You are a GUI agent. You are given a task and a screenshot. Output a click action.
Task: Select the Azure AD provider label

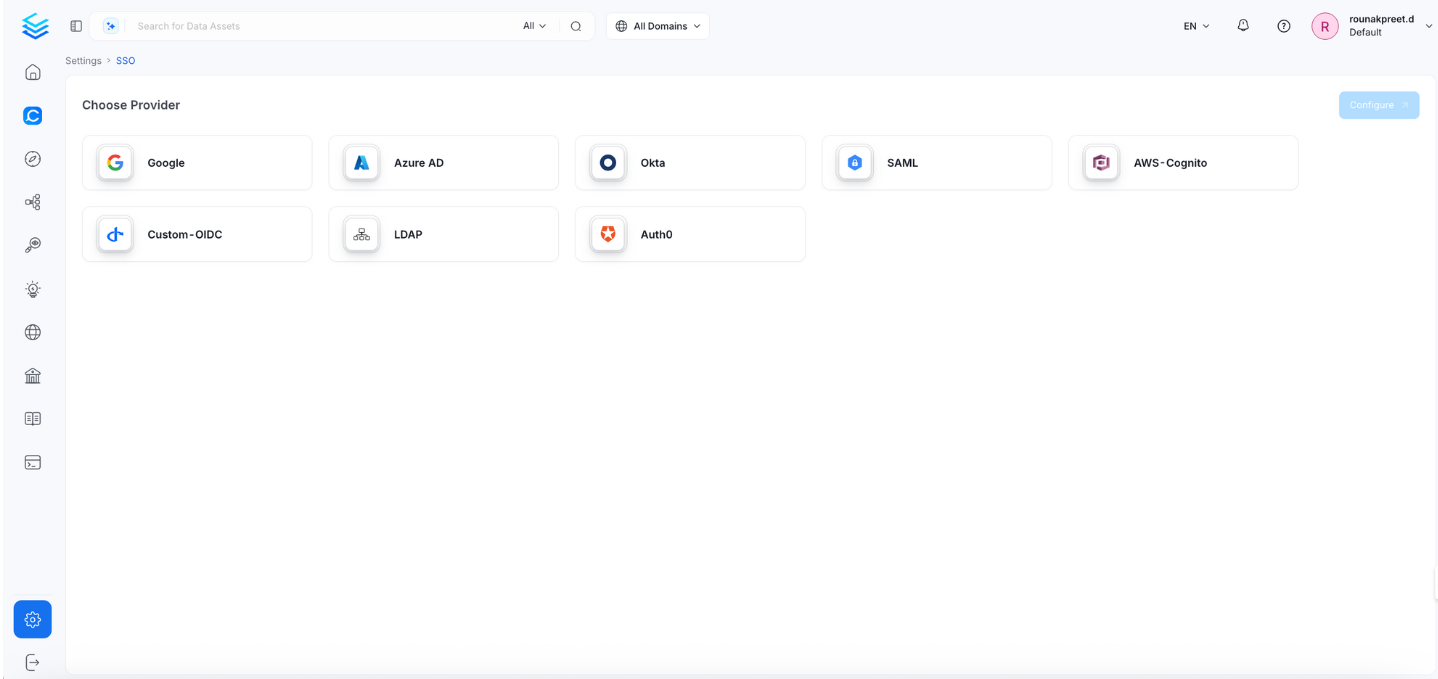pos(419,163)
